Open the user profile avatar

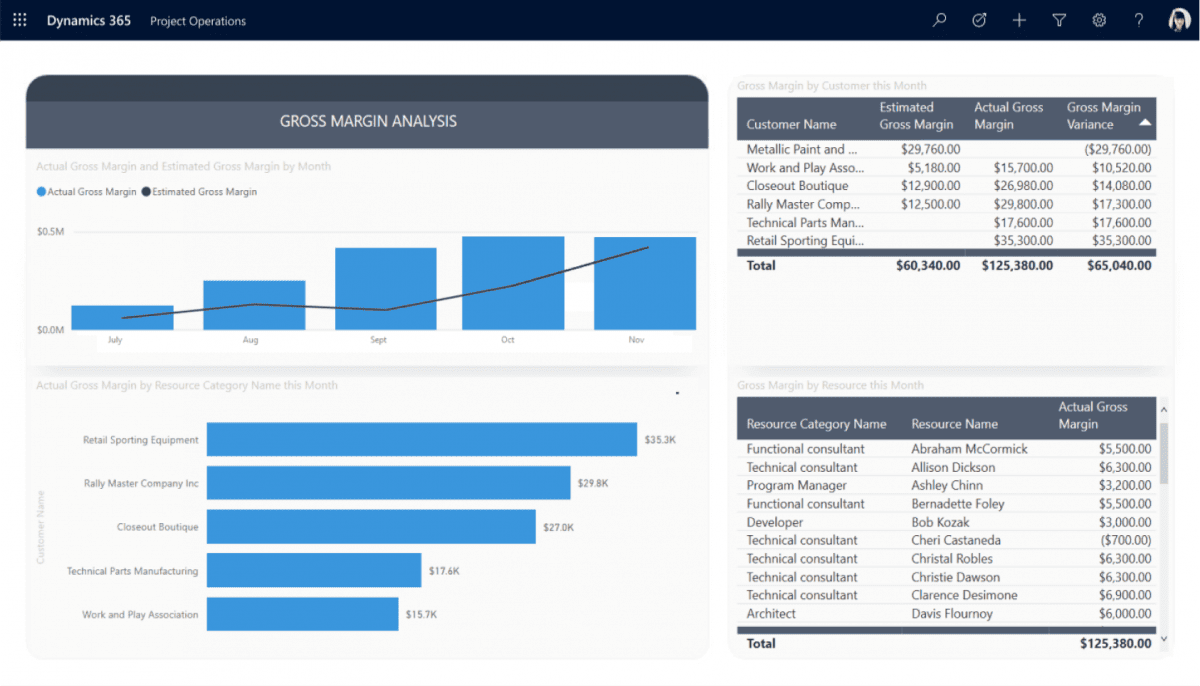1179,20
